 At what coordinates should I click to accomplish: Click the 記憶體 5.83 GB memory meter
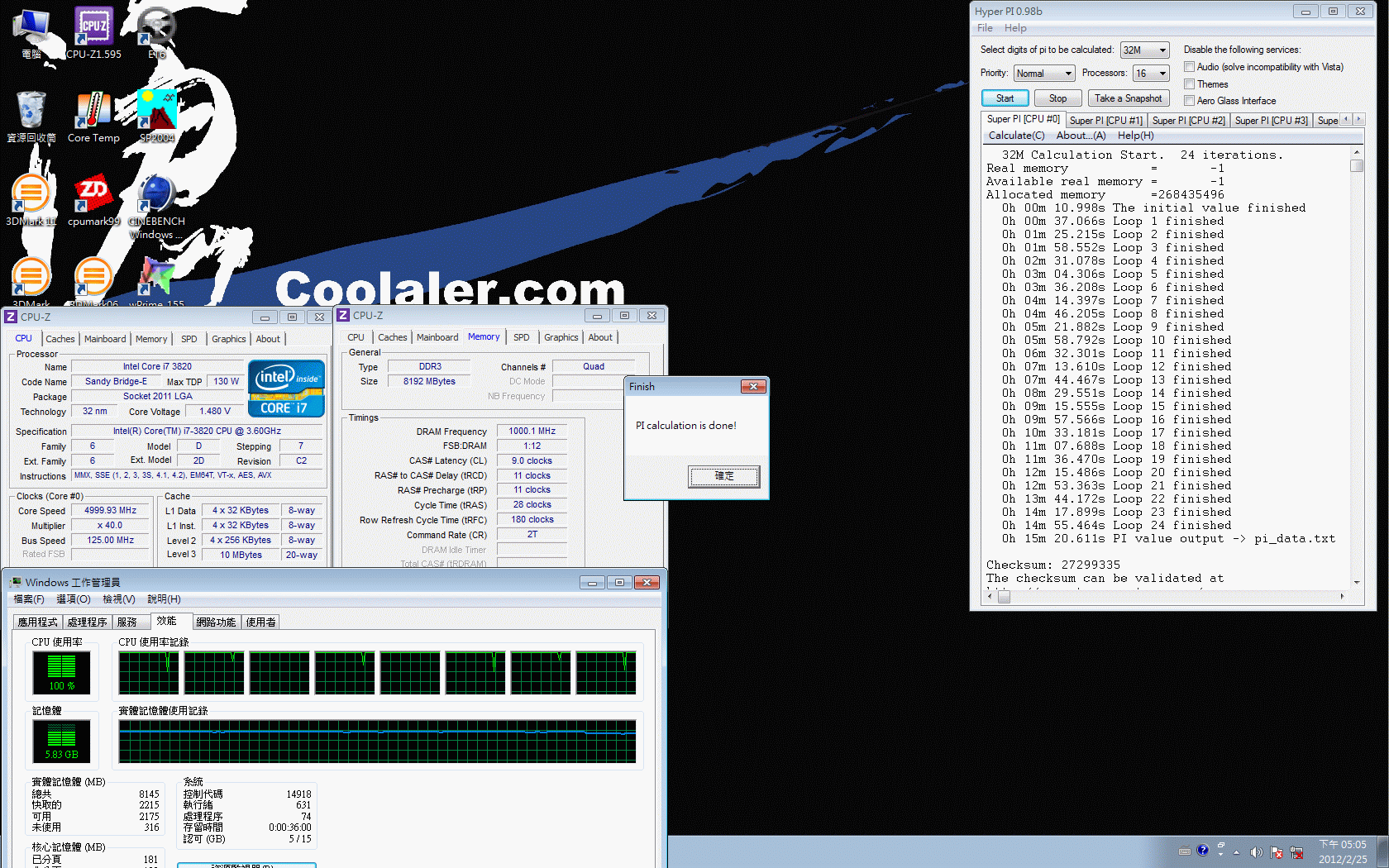click(x=61, y=741)
